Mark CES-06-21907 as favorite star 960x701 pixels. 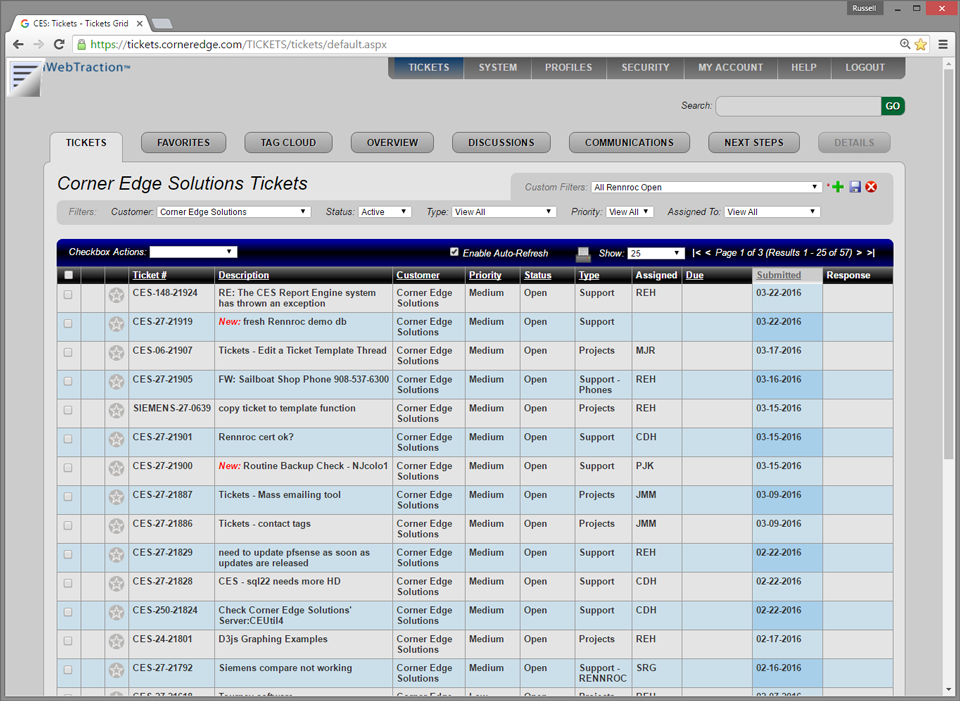click(x=116, y=353)
